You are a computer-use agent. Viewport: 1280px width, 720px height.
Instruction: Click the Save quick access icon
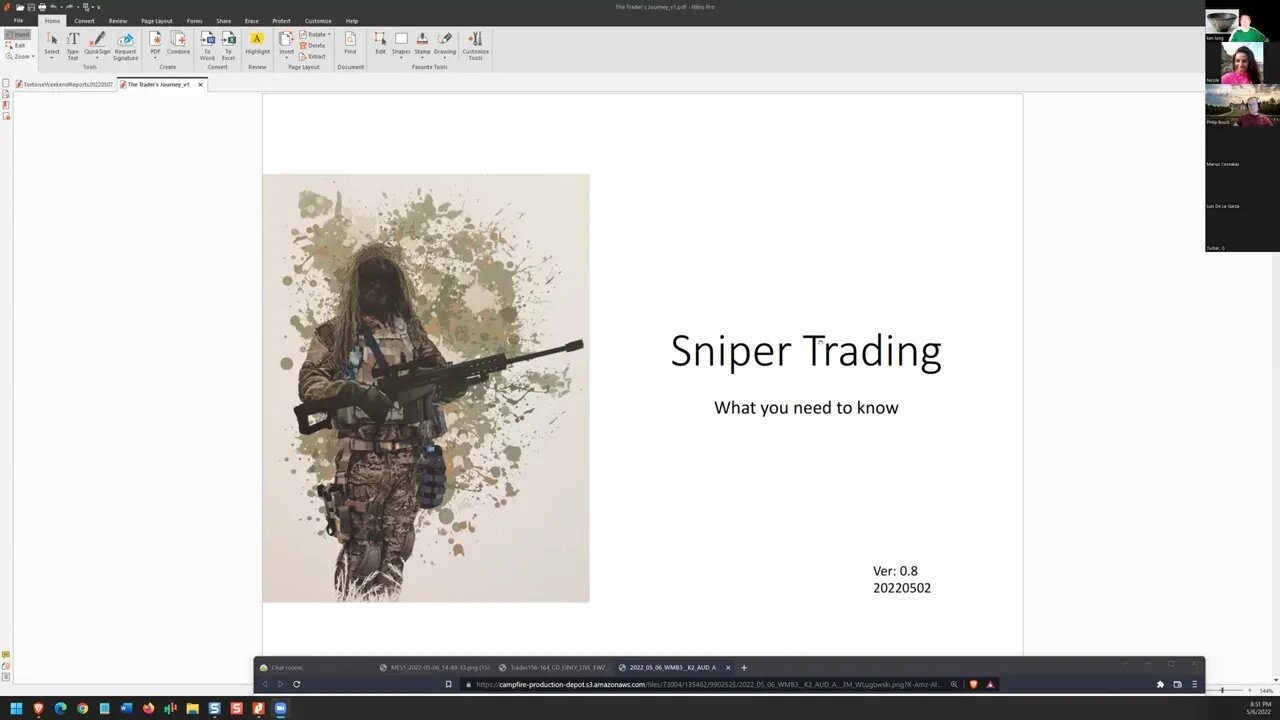30,7
